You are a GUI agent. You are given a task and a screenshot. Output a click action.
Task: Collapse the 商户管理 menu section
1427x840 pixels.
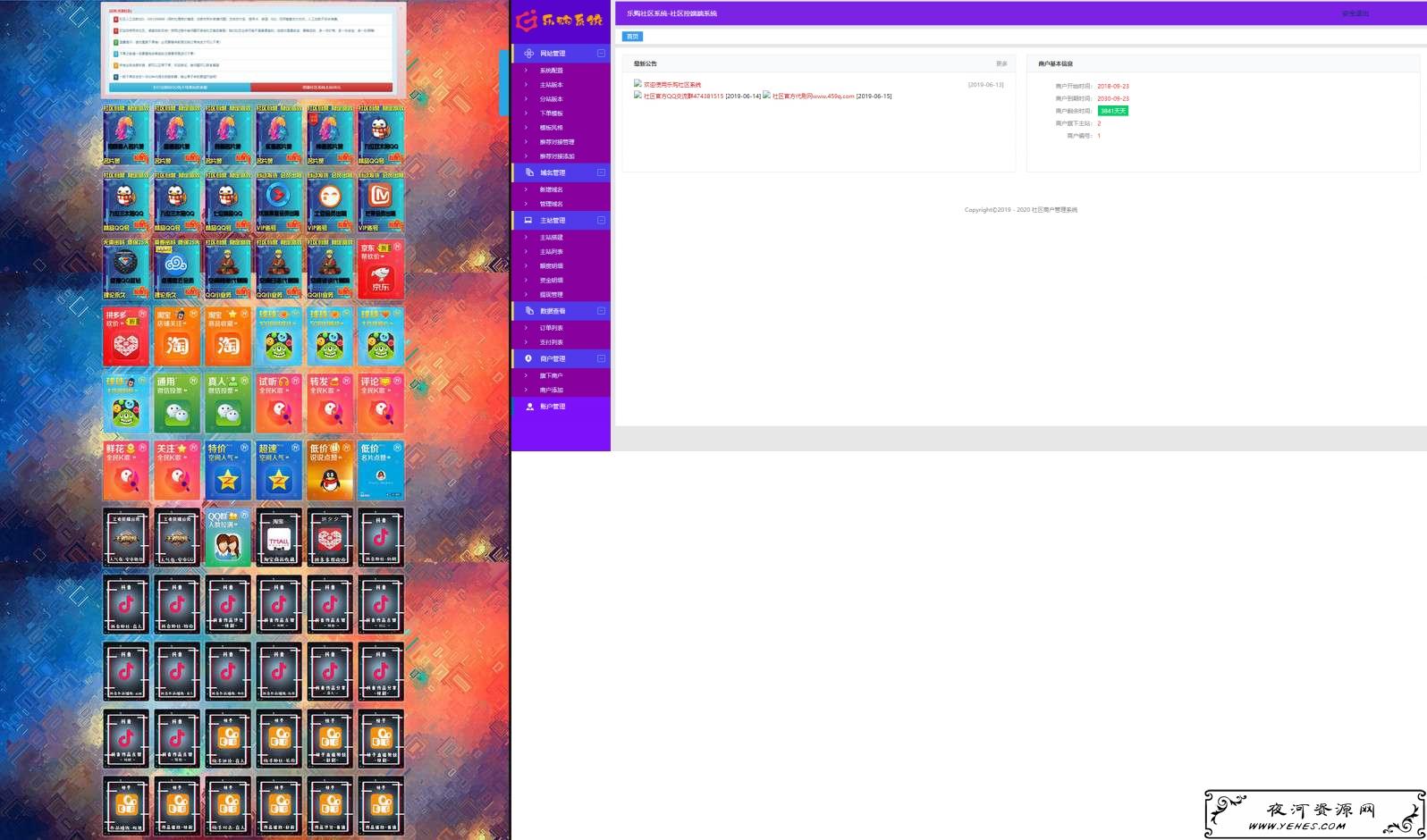click(601, 358)
